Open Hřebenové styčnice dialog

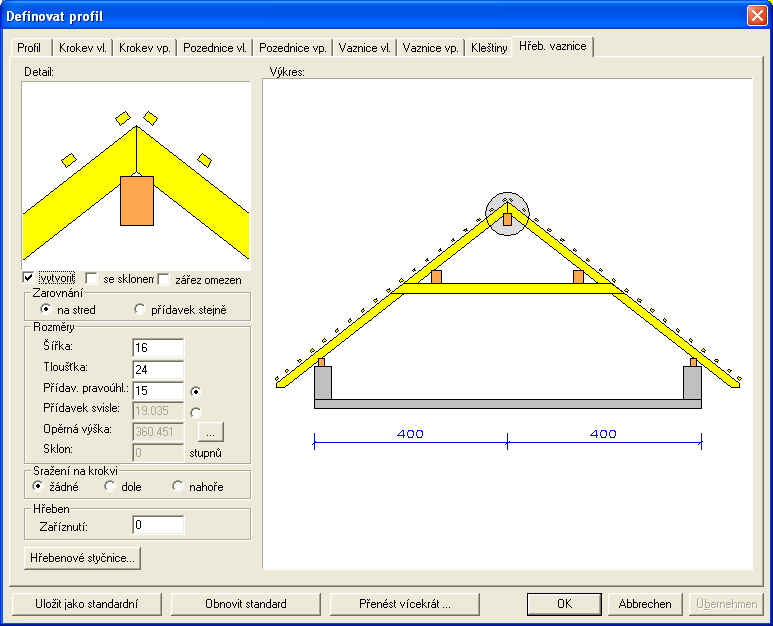tap(82, 558)
